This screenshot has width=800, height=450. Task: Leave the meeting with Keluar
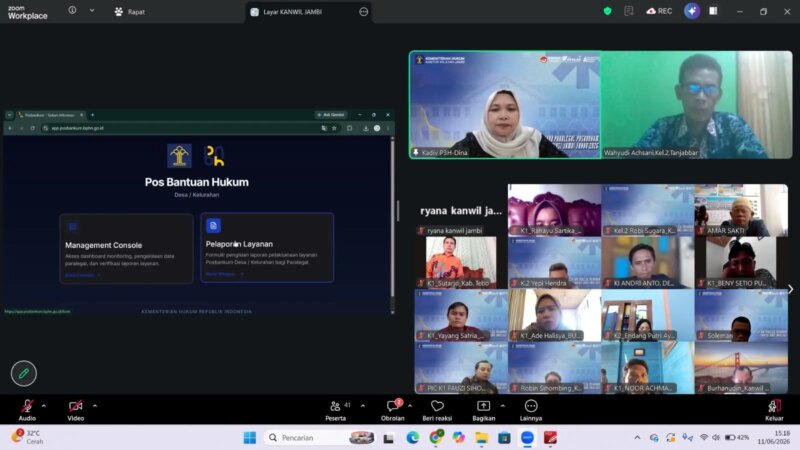(x=774, y=410)
